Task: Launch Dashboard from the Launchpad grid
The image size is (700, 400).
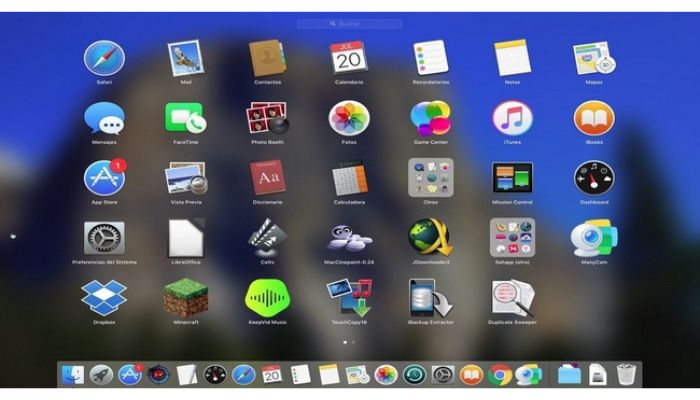Action: point(594,178)
